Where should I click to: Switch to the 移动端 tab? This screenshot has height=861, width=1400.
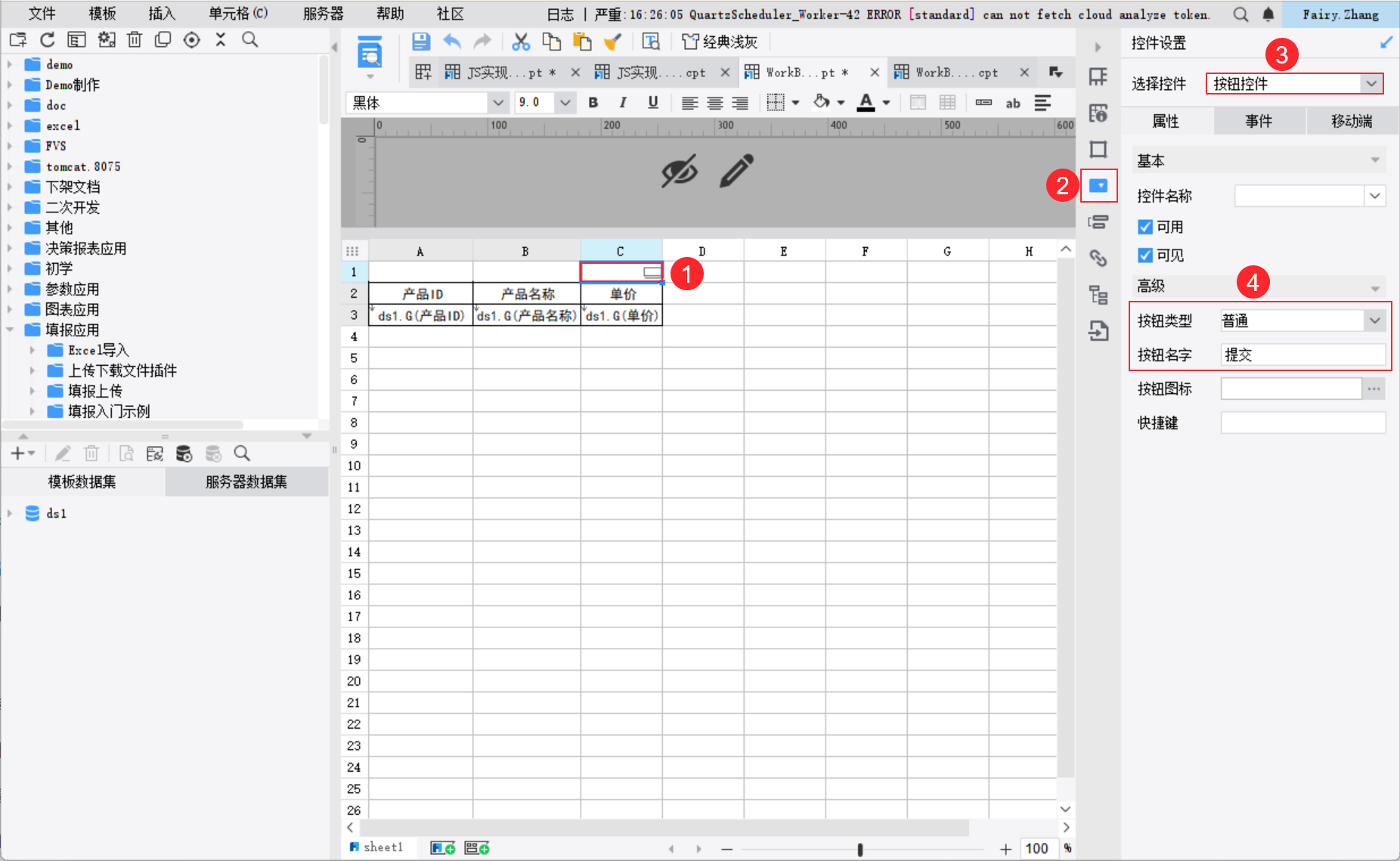(1352, 121)
